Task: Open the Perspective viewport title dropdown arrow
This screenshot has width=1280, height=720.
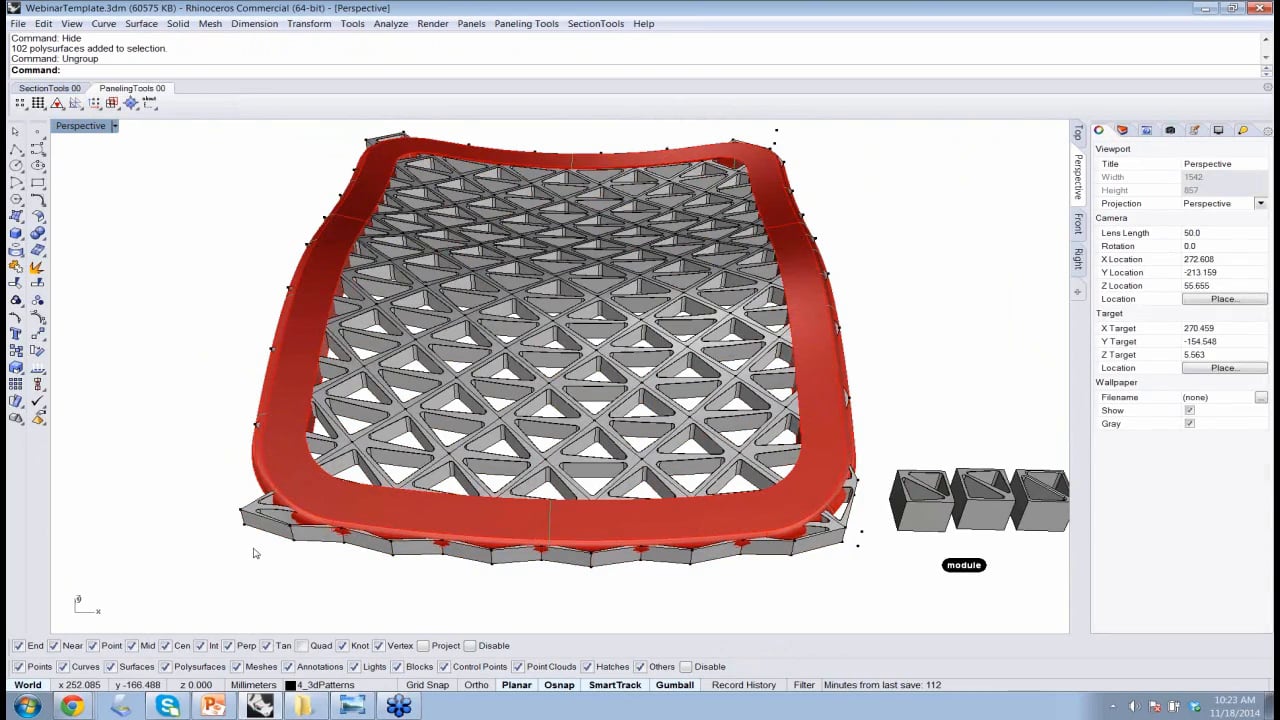Action: point(114,126)
